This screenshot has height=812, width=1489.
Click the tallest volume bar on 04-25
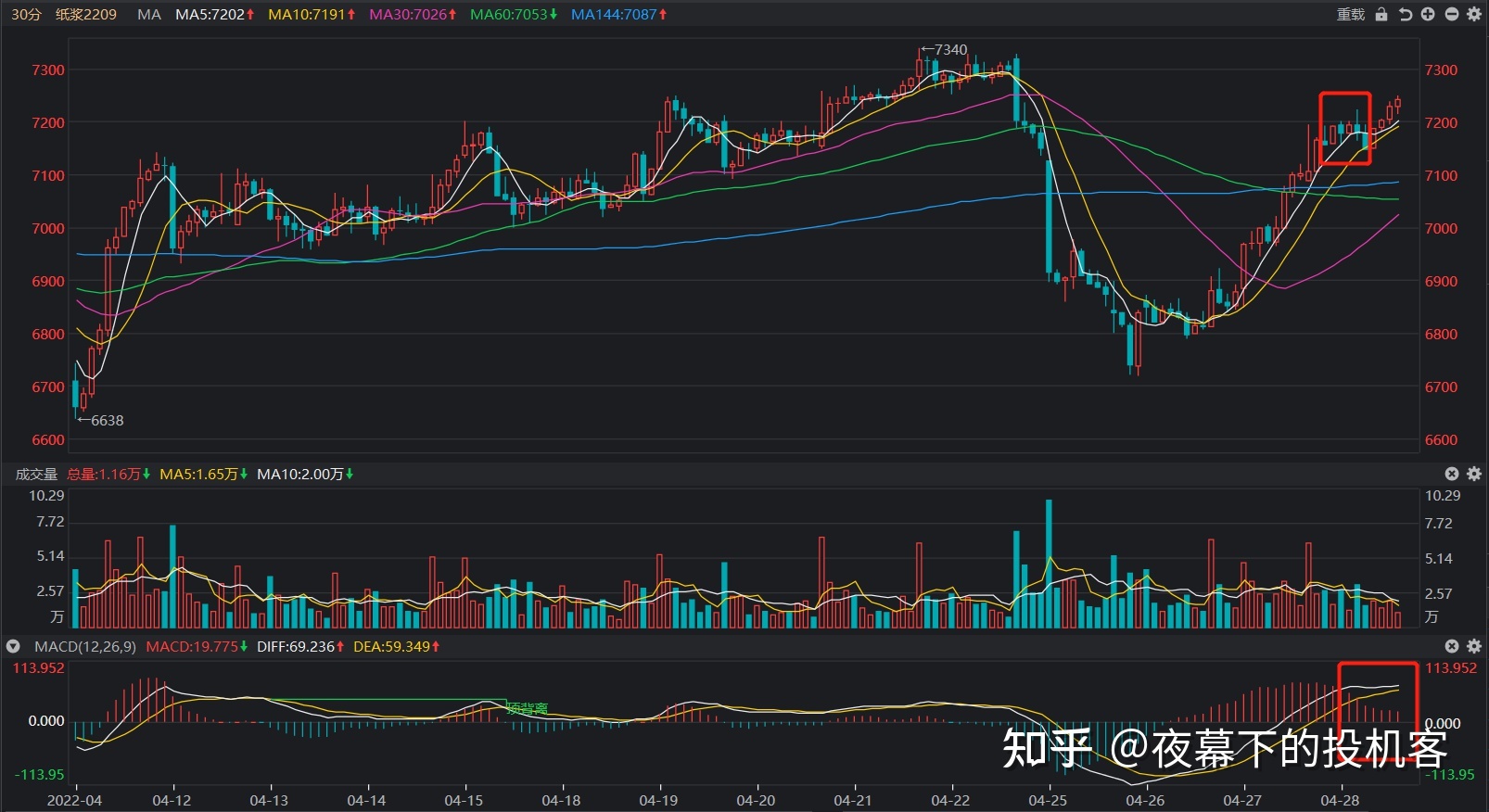coord(1049,564)
